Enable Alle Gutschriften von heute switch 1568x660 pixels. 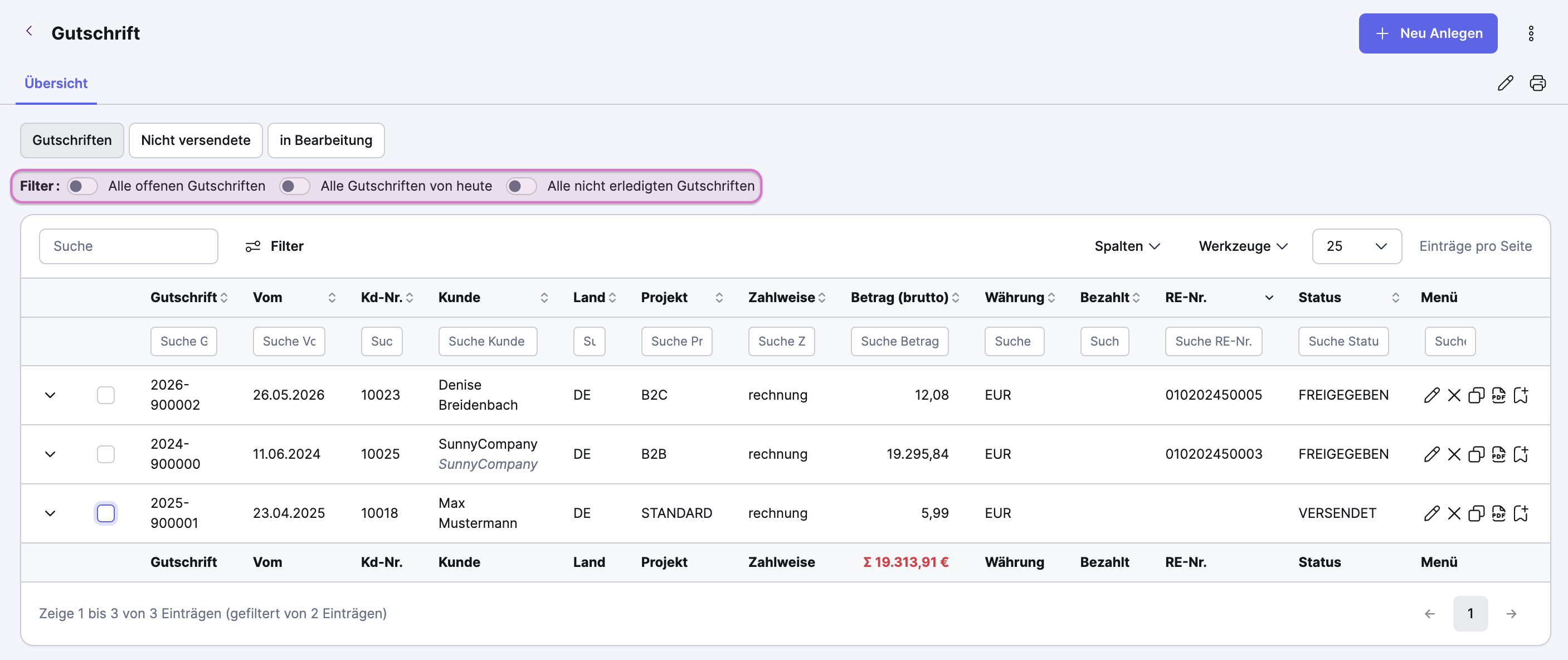pos(295,186)
